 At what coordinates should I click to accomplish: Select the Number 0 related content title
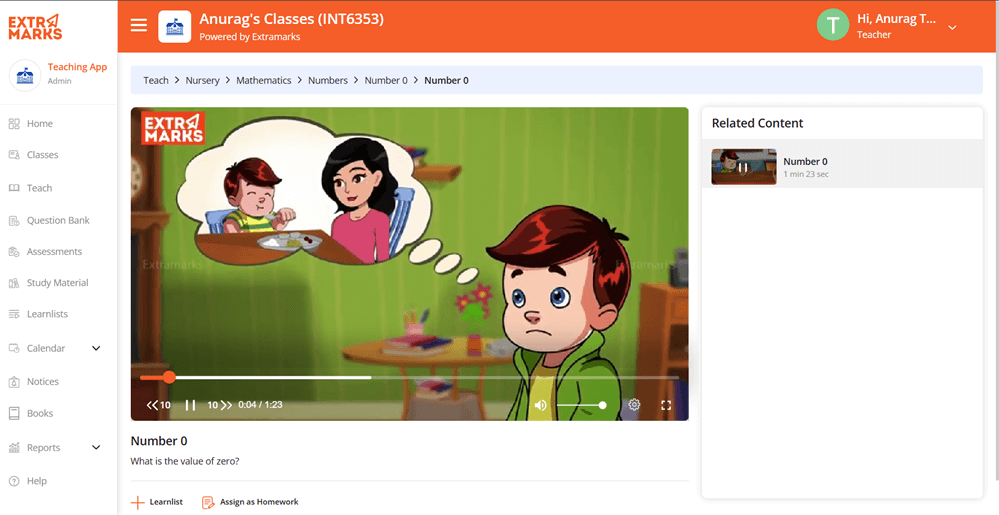coord(805,161)
